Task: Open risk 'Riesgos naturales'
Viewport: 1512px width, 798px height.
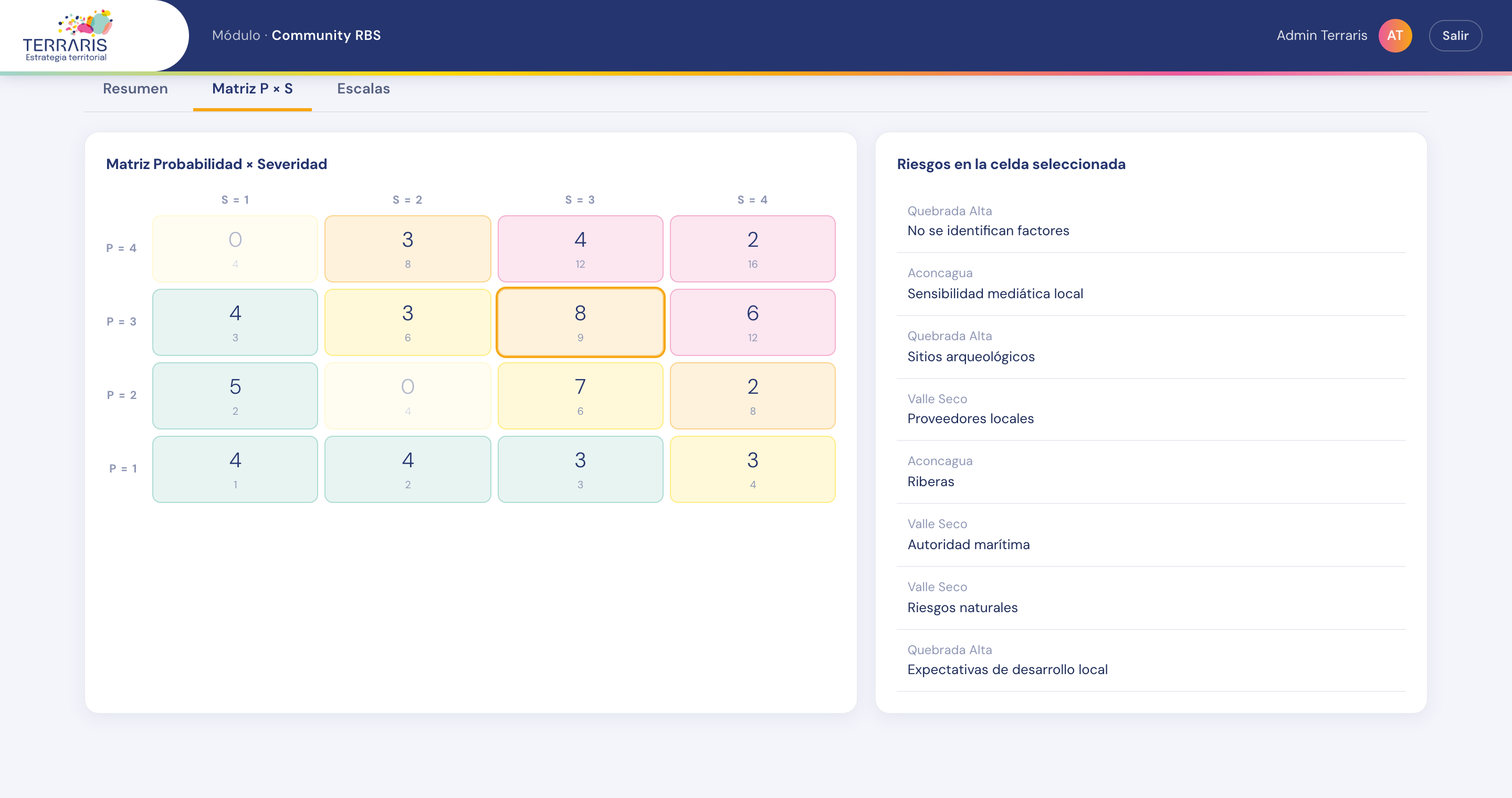Action: point(1150,597)
